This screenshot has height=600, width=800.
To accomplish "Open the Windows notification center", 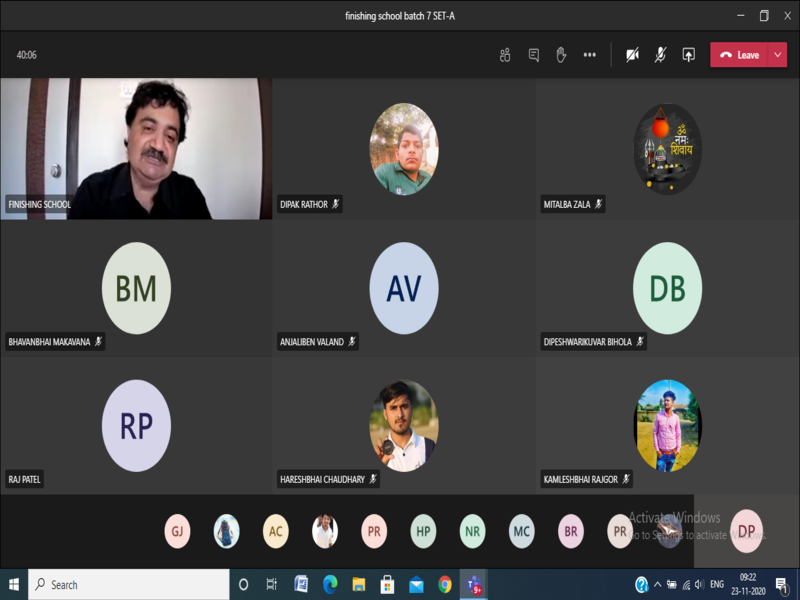I will tap(781, 584).
